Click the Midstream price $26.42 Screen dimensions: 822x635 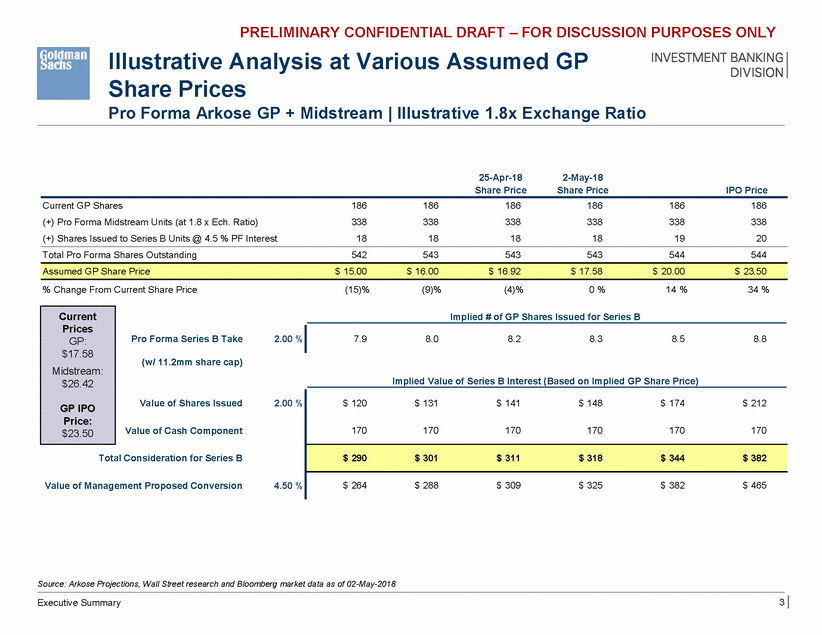(x=78, y=383)
